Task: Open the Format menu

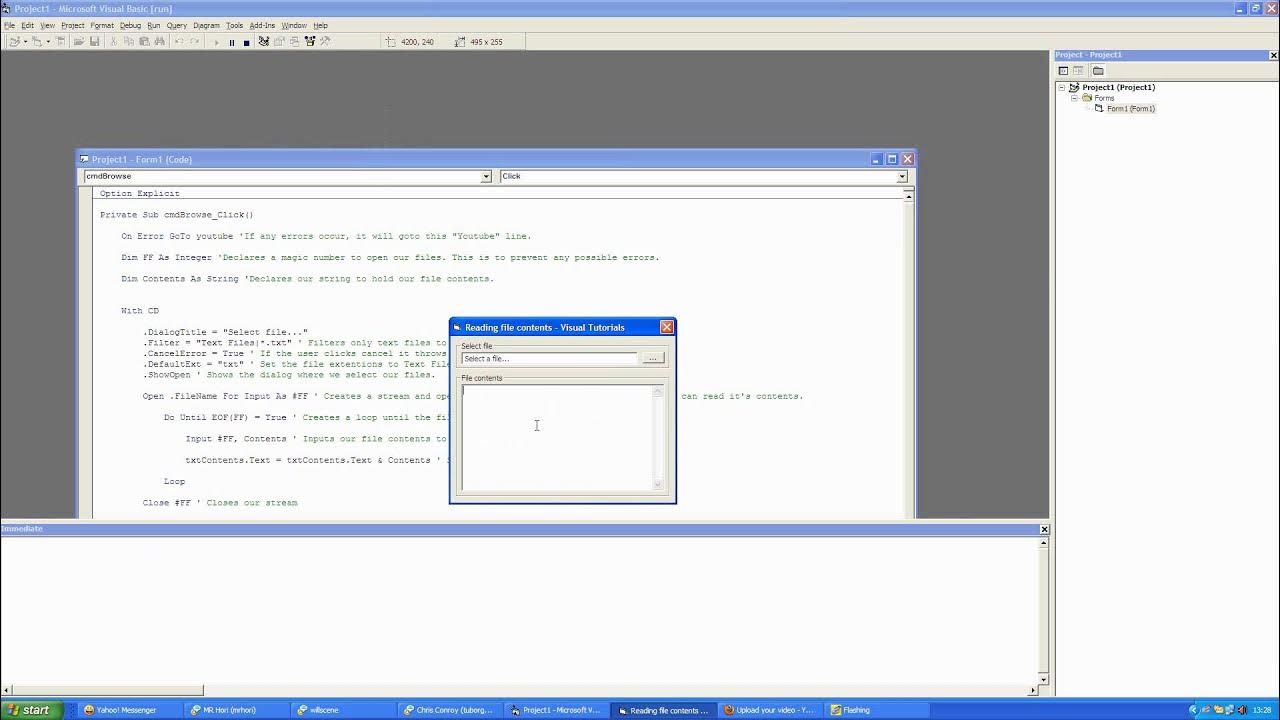Action: pyautogui.click(x=102, y=25)
